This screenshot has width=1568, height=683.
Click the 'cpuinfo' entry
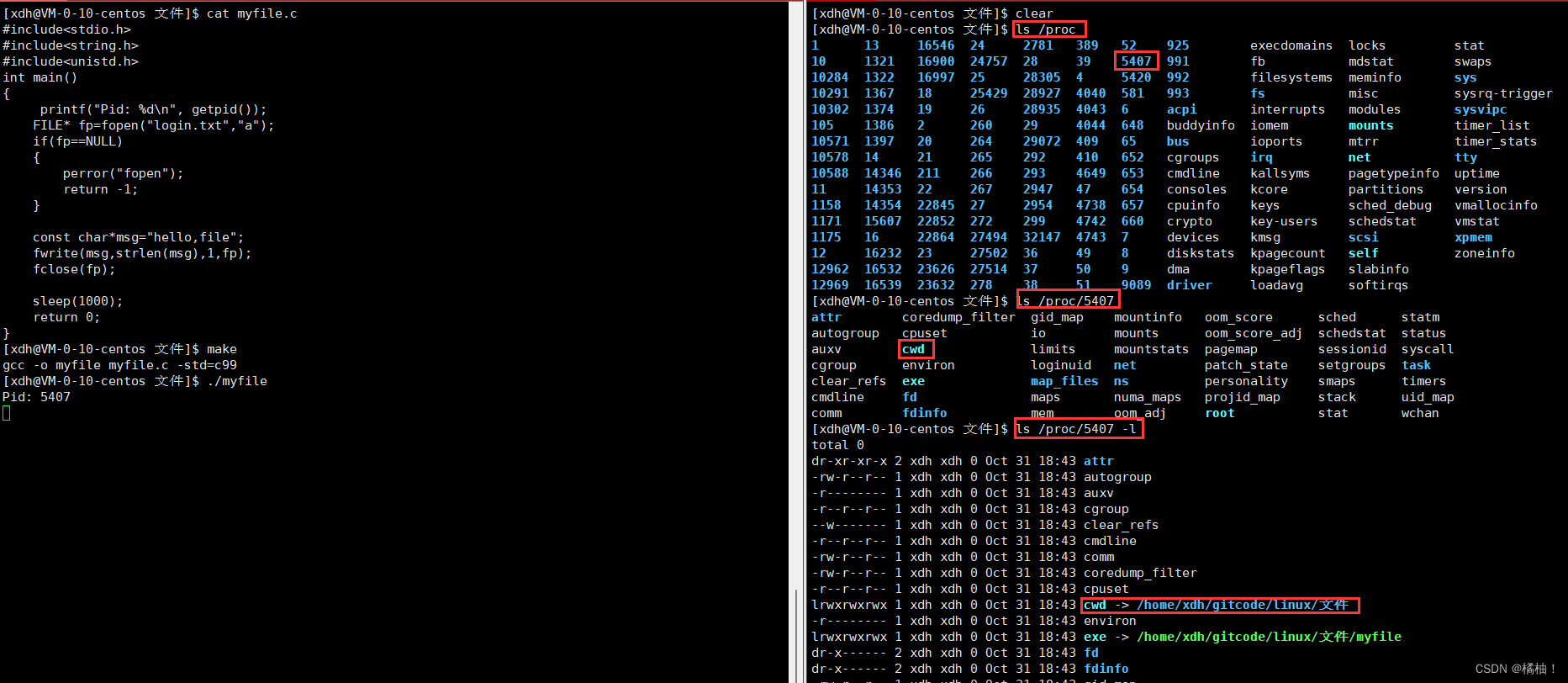(x=1193, y=205)
